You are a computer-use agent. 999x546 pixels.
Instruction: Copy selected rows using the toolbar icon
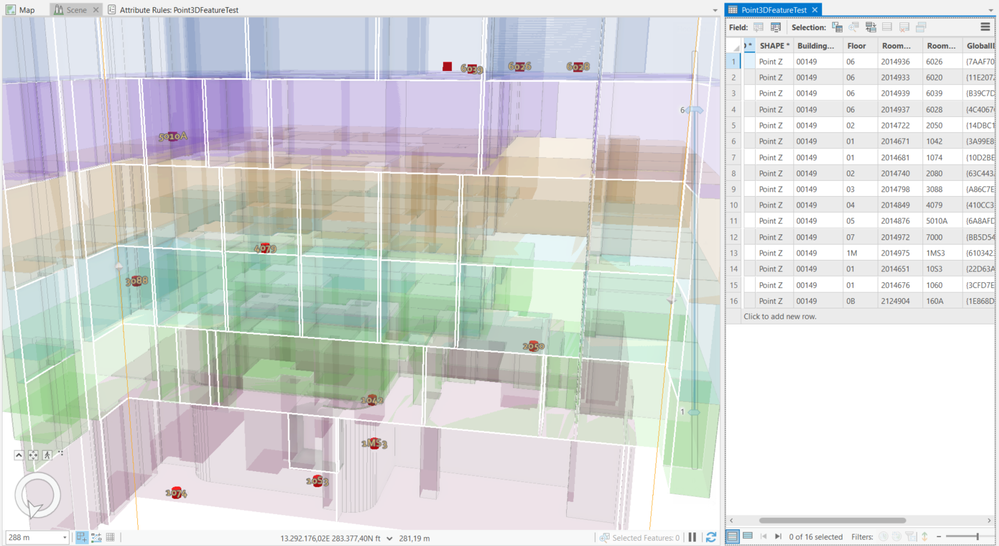point(921,27)
